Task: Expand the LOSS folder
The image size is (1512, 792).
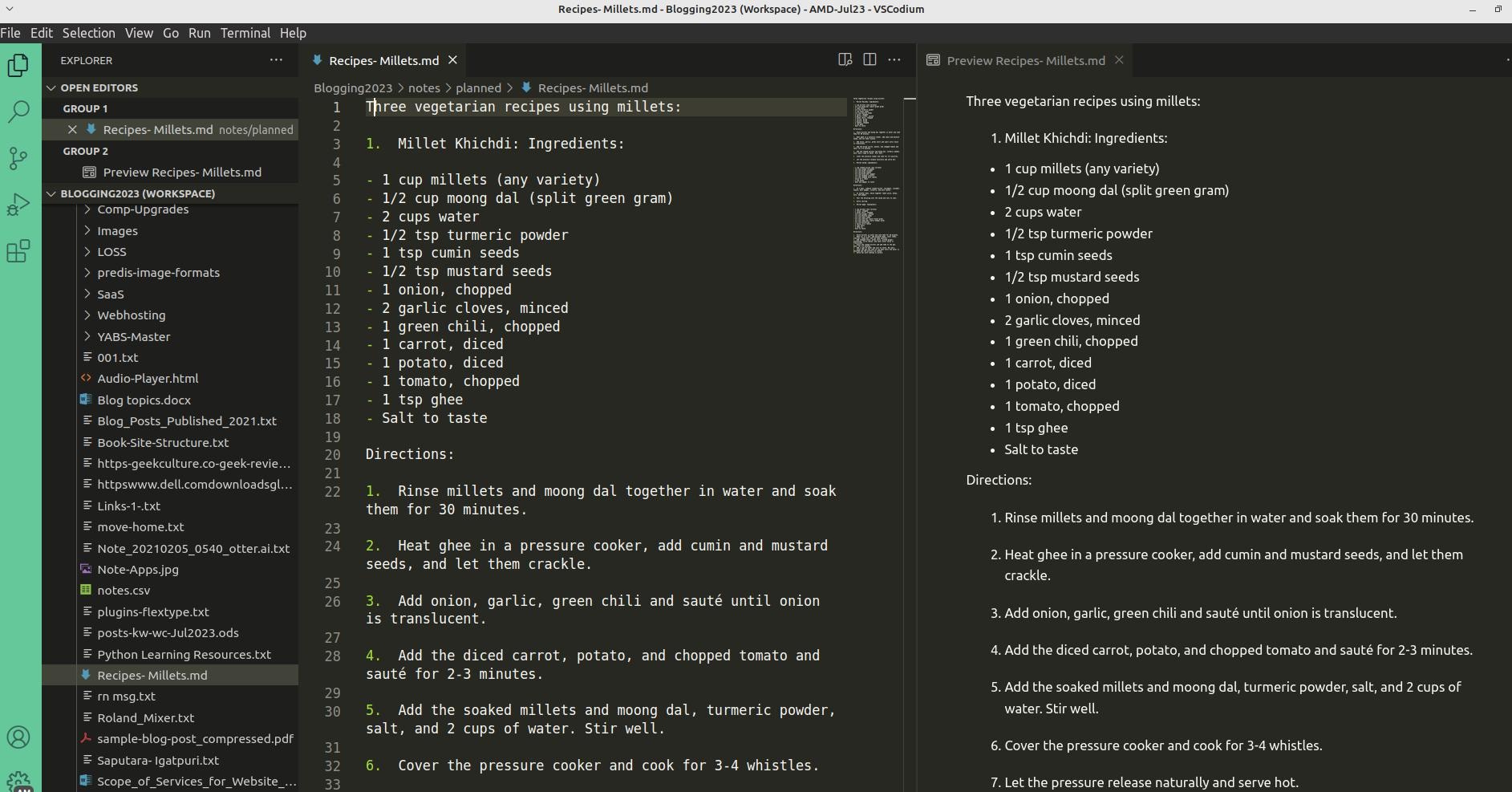Action: (x=87, y=251)
